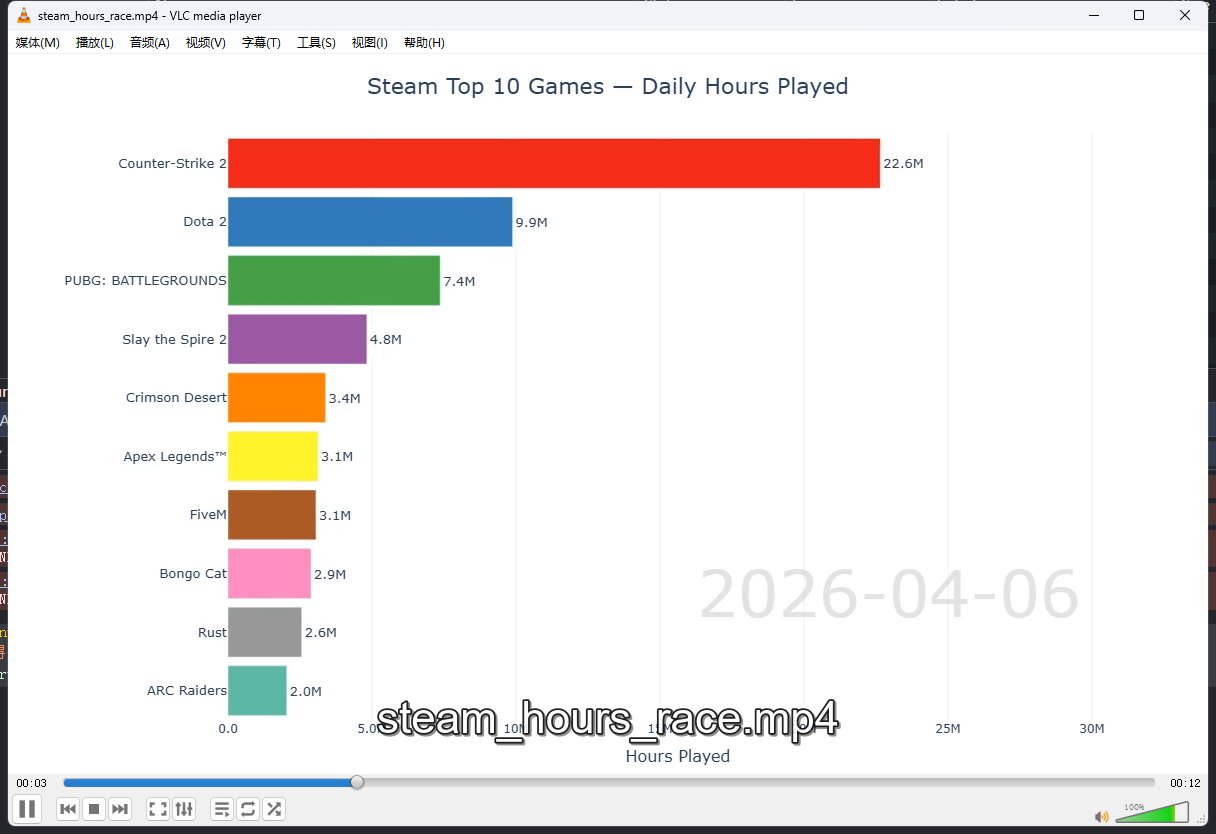1216x834 pixels.
Task: Click the 9.9M value label
Action: tap(531, 222)
